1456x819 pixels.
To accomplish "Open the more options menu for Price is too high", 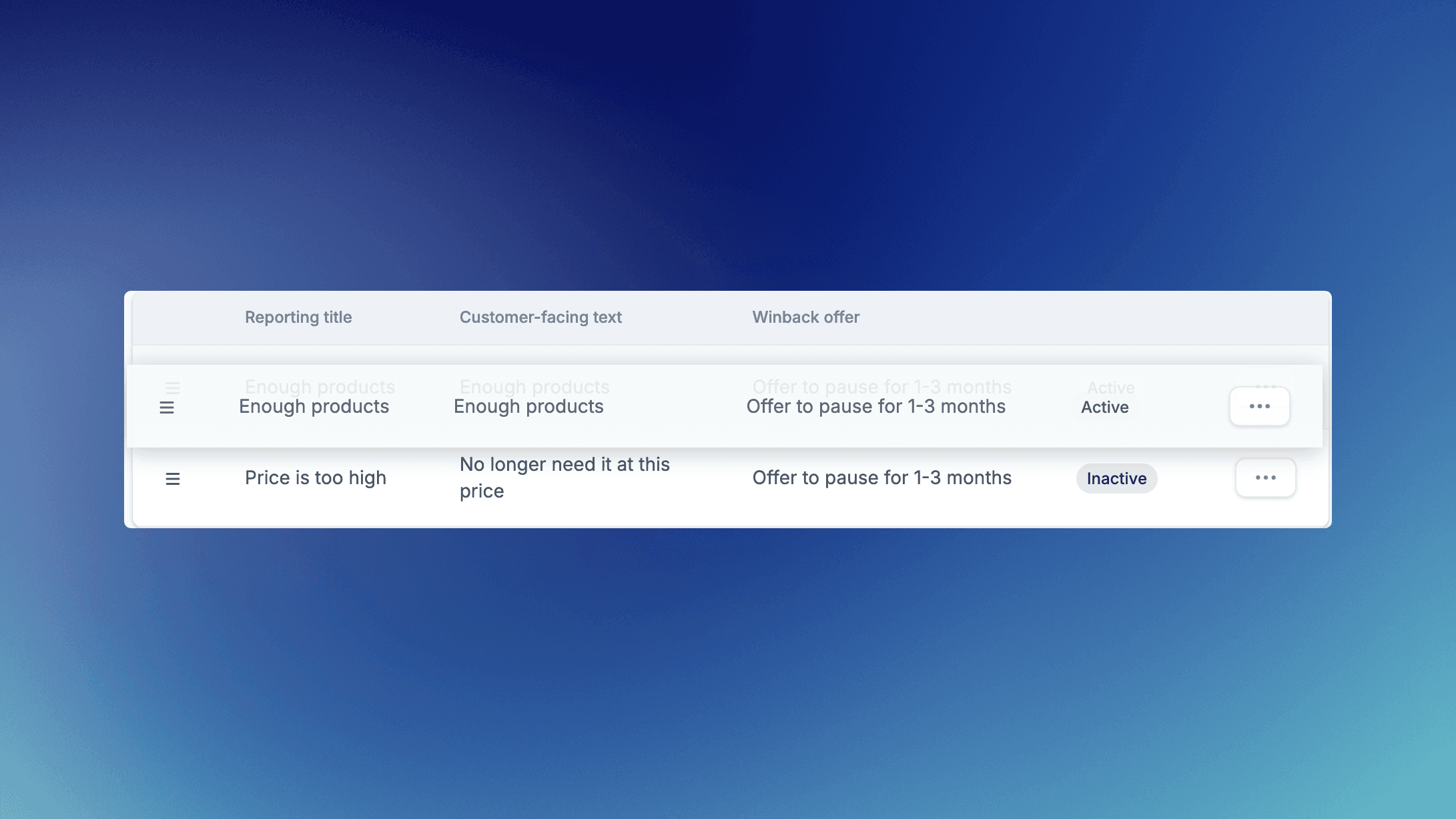I will coord(1265,478).
